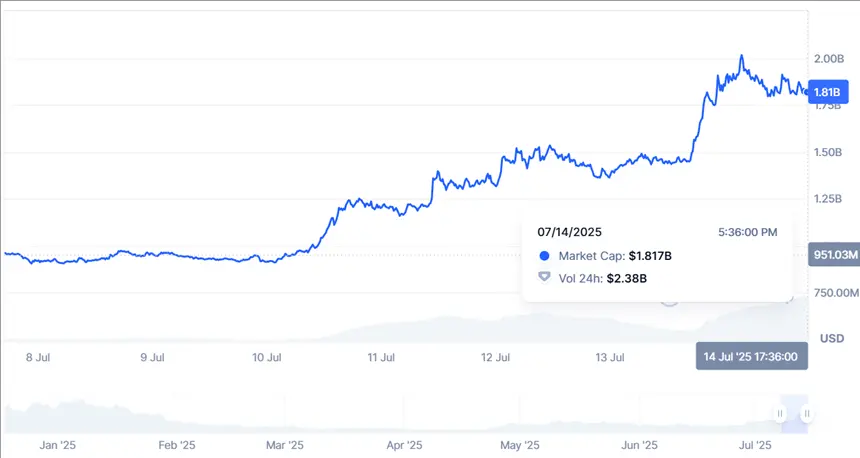
Task: Click the 1.50B value on the price axis
Action: click(x=830, y=153)
